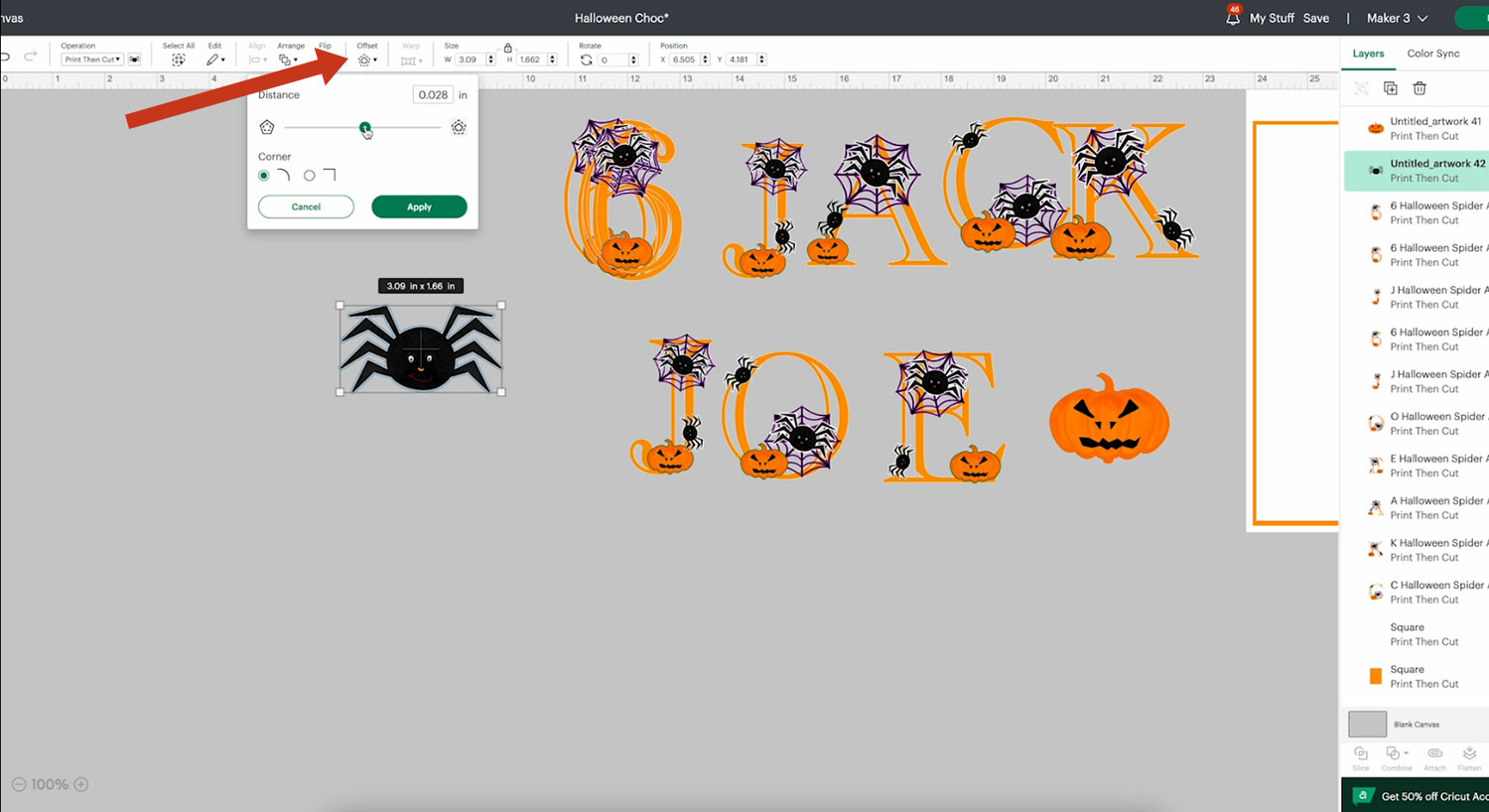
Task: Open My Stuff in the top bar
Action: pos(1272,18)
